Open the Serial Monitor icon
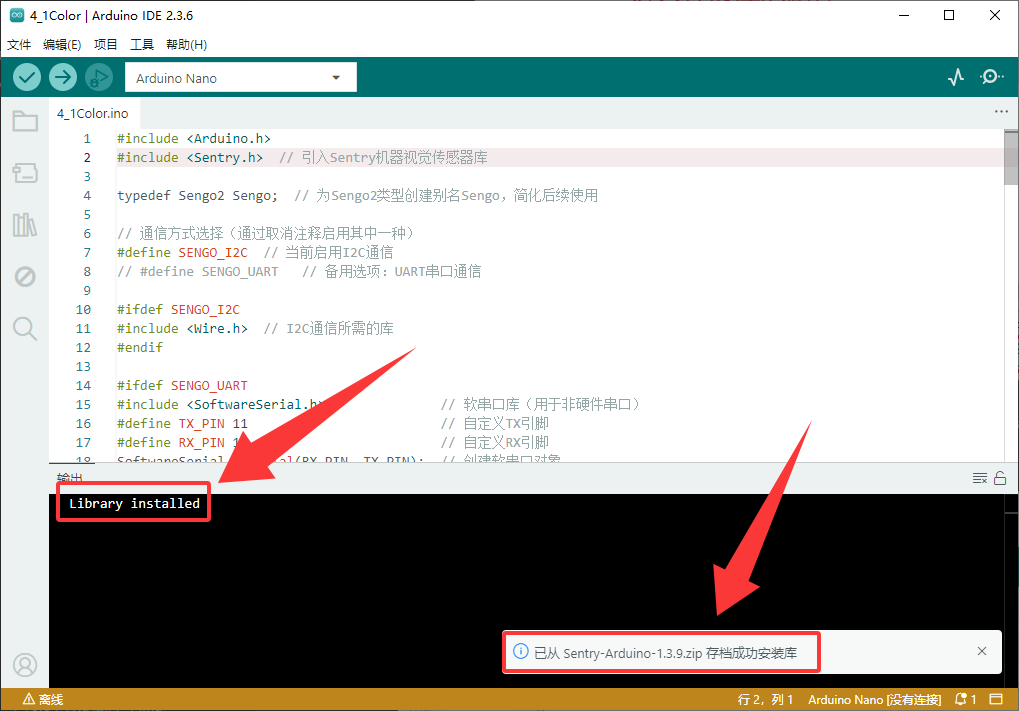1019x711 pixels. click(x=991, y=77)
